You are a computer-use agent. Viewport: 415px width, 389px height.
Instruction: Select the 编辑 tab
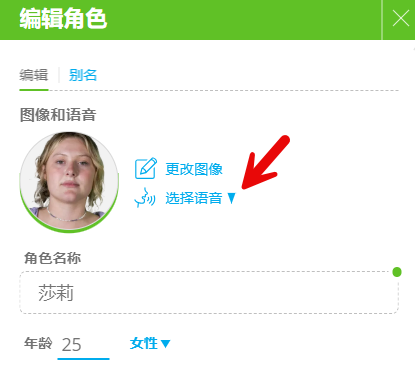pos(34,75)
